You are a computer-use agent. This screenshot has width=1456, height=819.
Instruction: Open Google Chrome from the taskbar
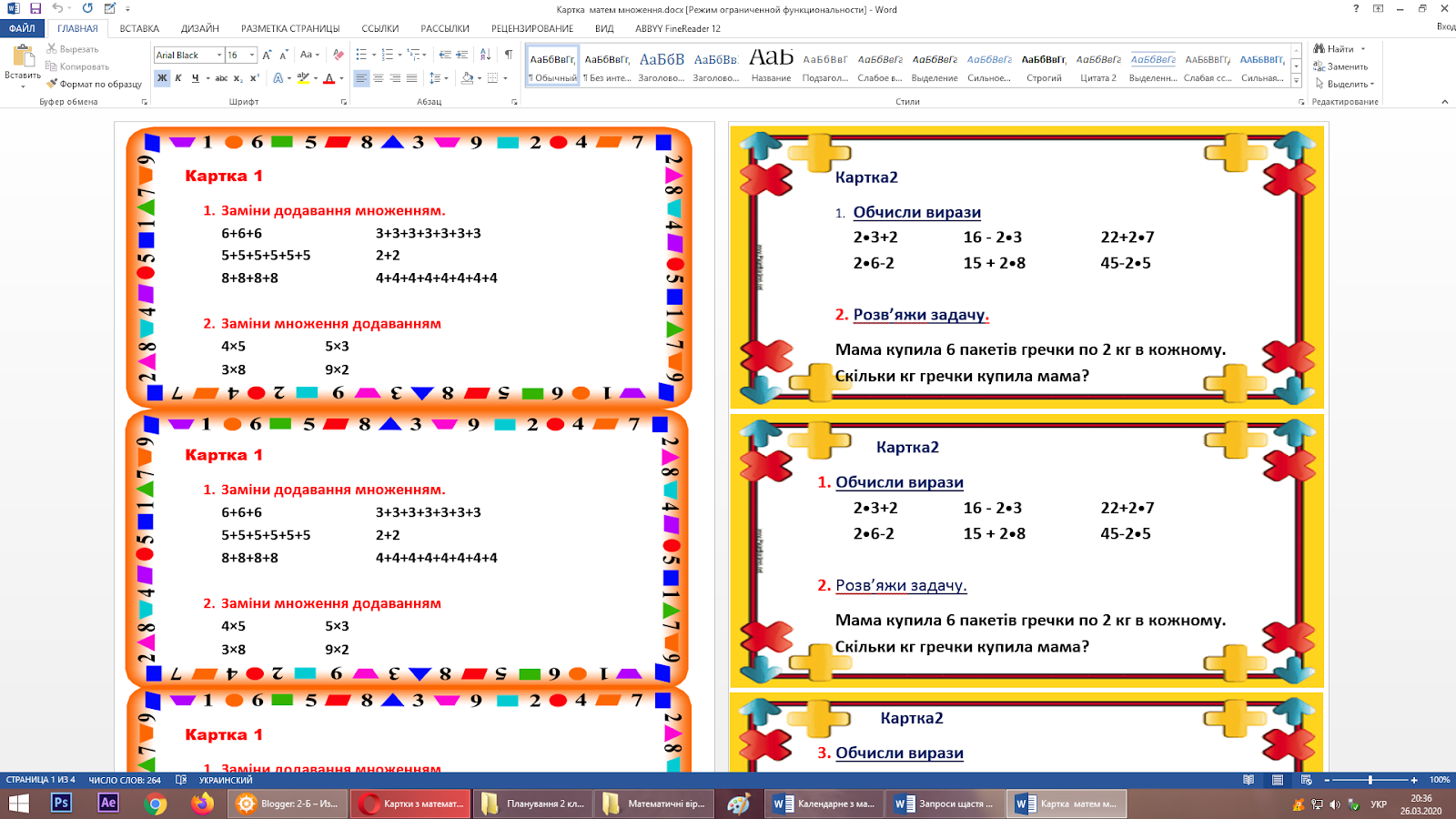coord(156,803)
